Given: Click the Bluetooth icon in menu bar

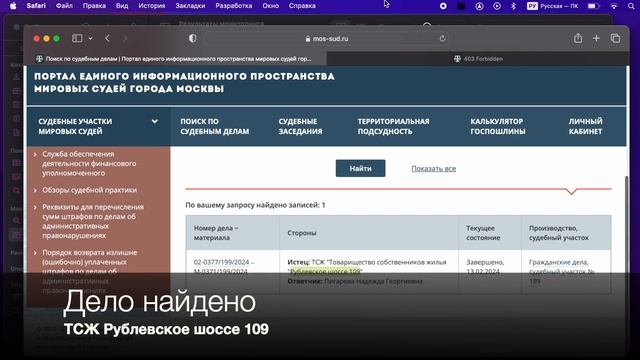Looking at the screenshot, I should click(514, 6).
